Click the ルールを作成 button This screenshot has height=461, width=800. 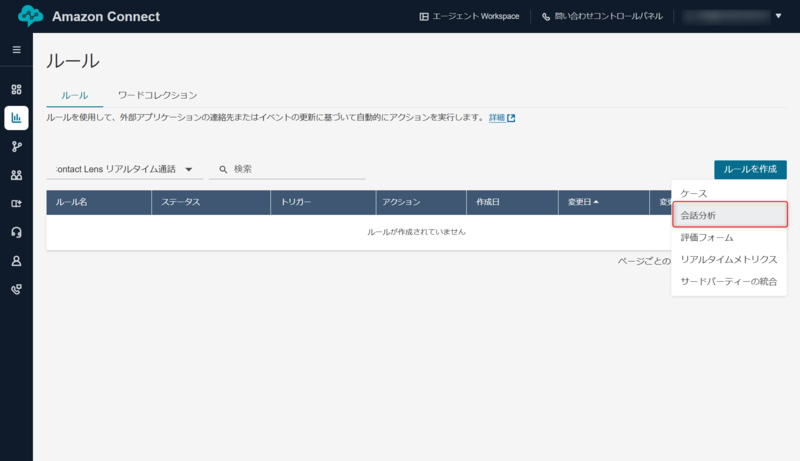coord(750,169)
